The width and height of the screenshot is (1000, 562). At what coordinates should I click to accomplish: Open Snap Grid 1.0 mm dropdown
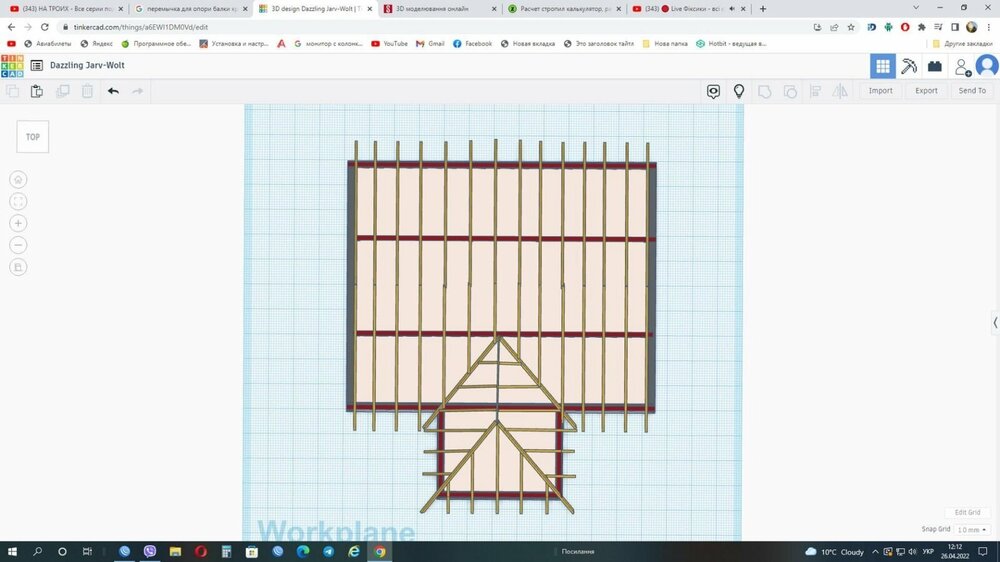(x=972, y=529)
